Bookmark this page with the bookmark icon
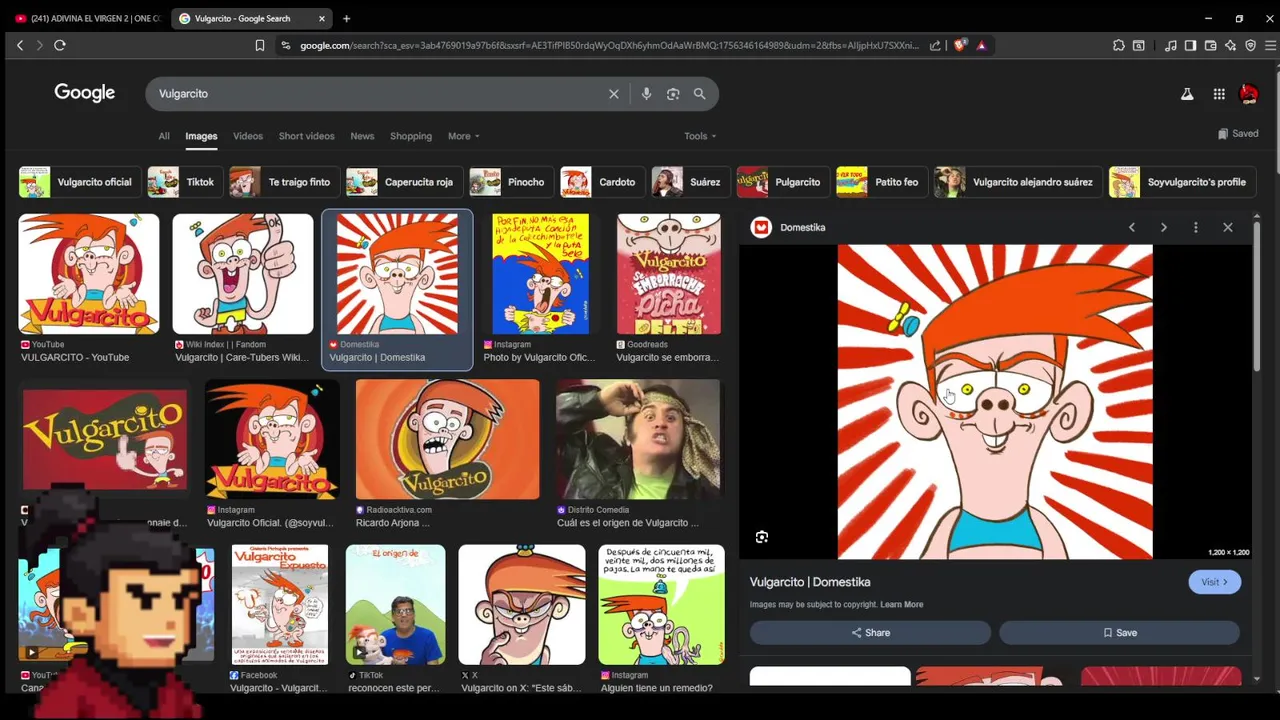1280x720 pixels. (260, 45)
